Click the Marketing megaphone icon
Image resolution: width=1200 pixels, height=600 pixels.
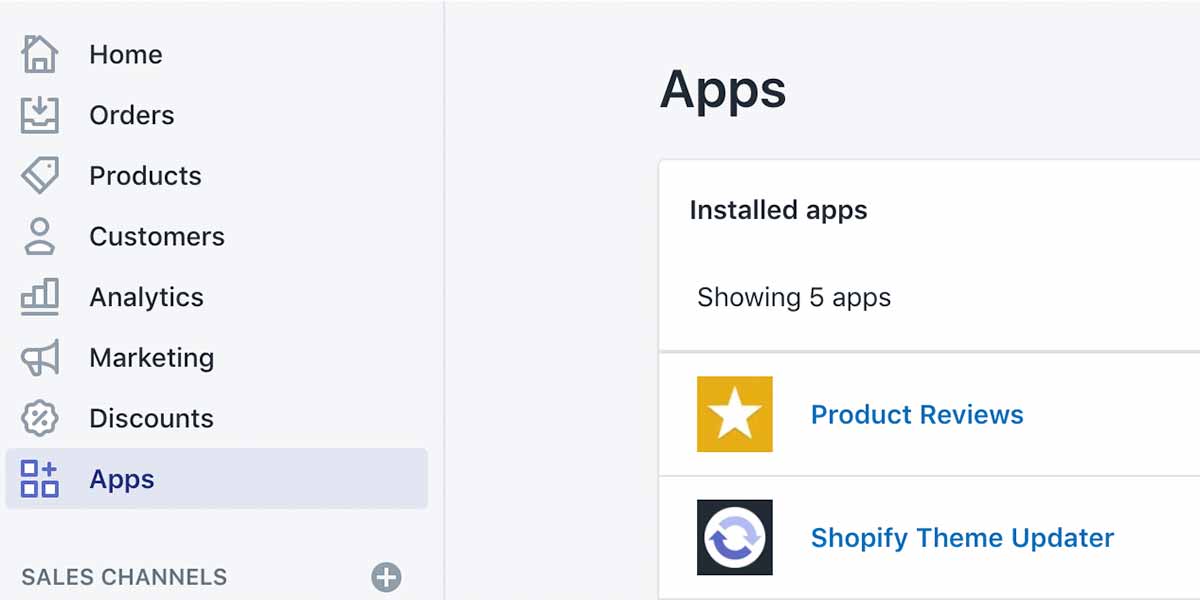coord(40,358)
